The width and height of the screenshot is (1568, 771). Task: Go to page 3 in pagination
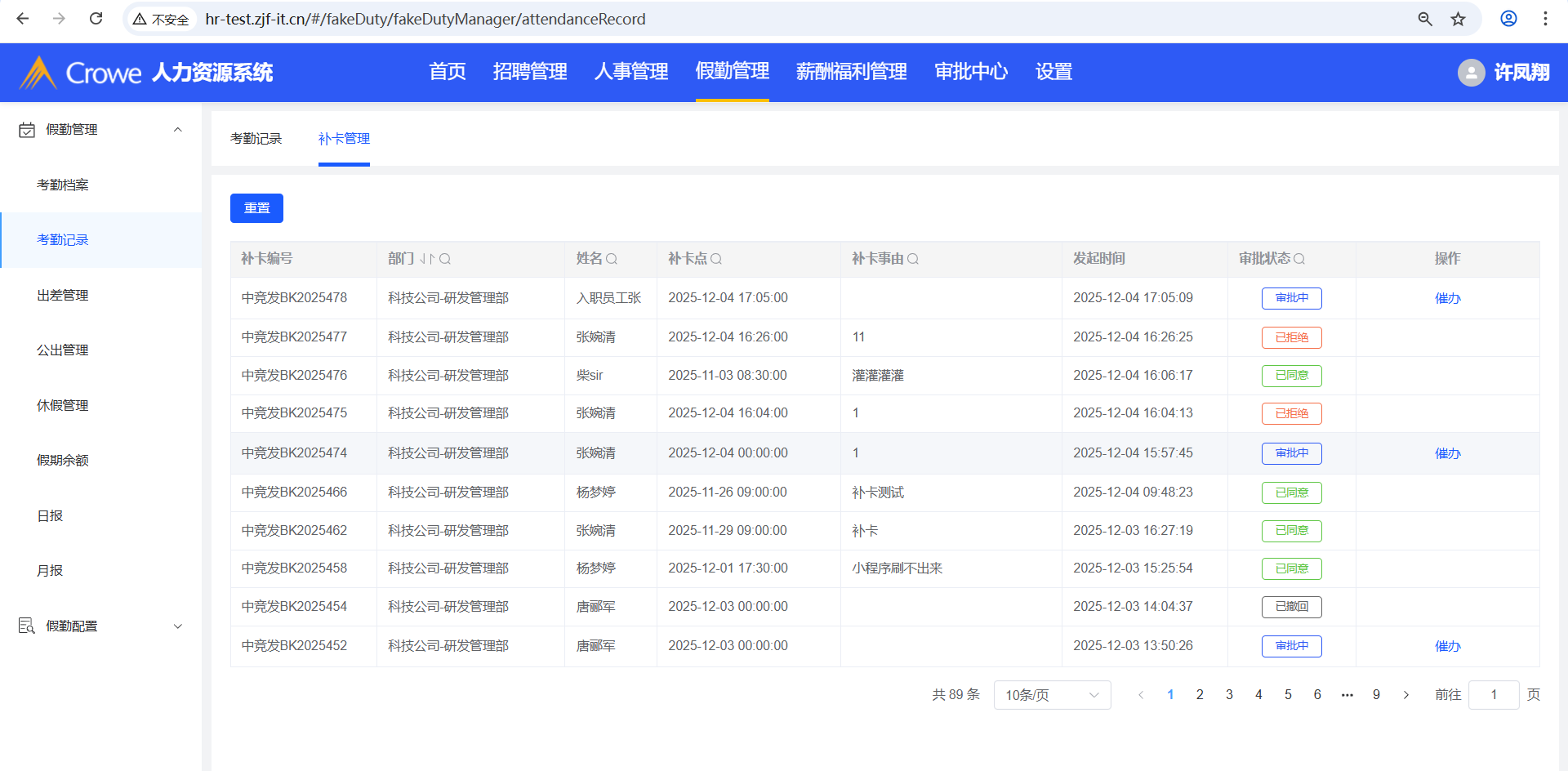[x=1229, y=695]
